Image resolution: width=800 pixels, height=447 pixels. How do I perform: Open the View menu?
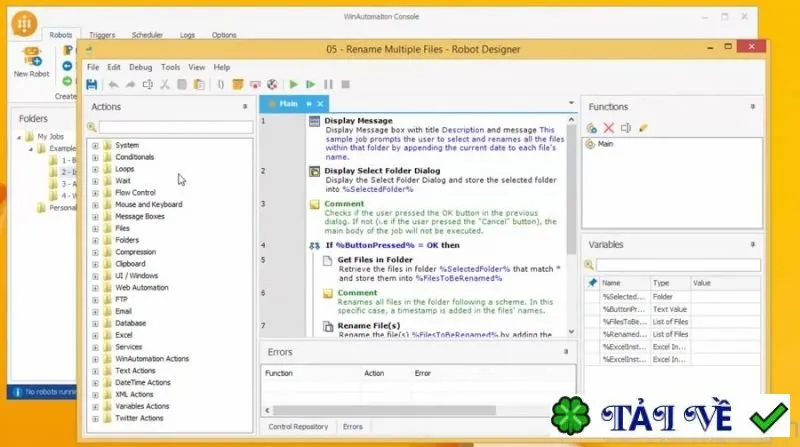pos(196,67)
